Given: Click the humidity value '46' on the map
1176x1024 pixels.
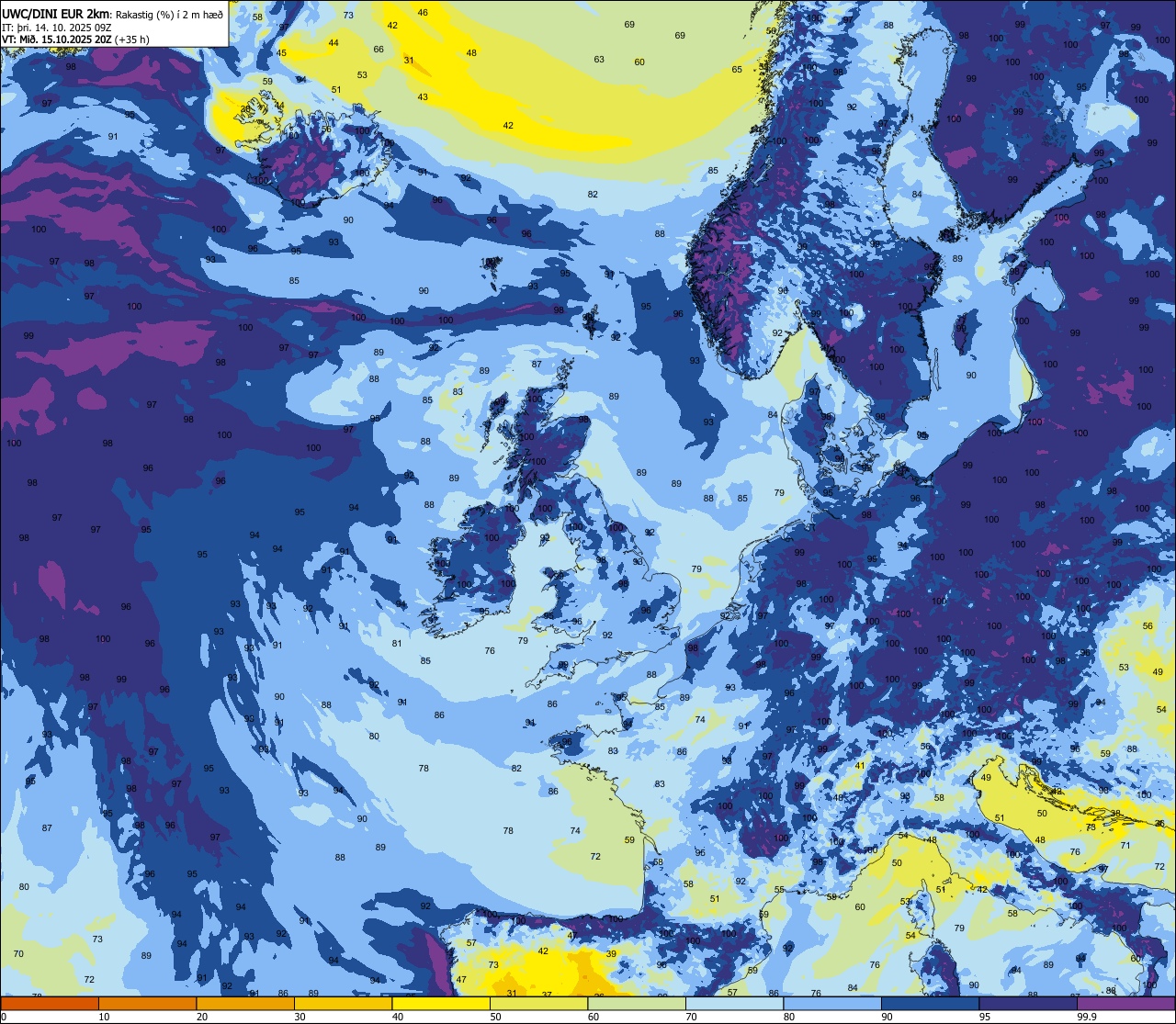Looking at the screenshot, I should 423,13.
